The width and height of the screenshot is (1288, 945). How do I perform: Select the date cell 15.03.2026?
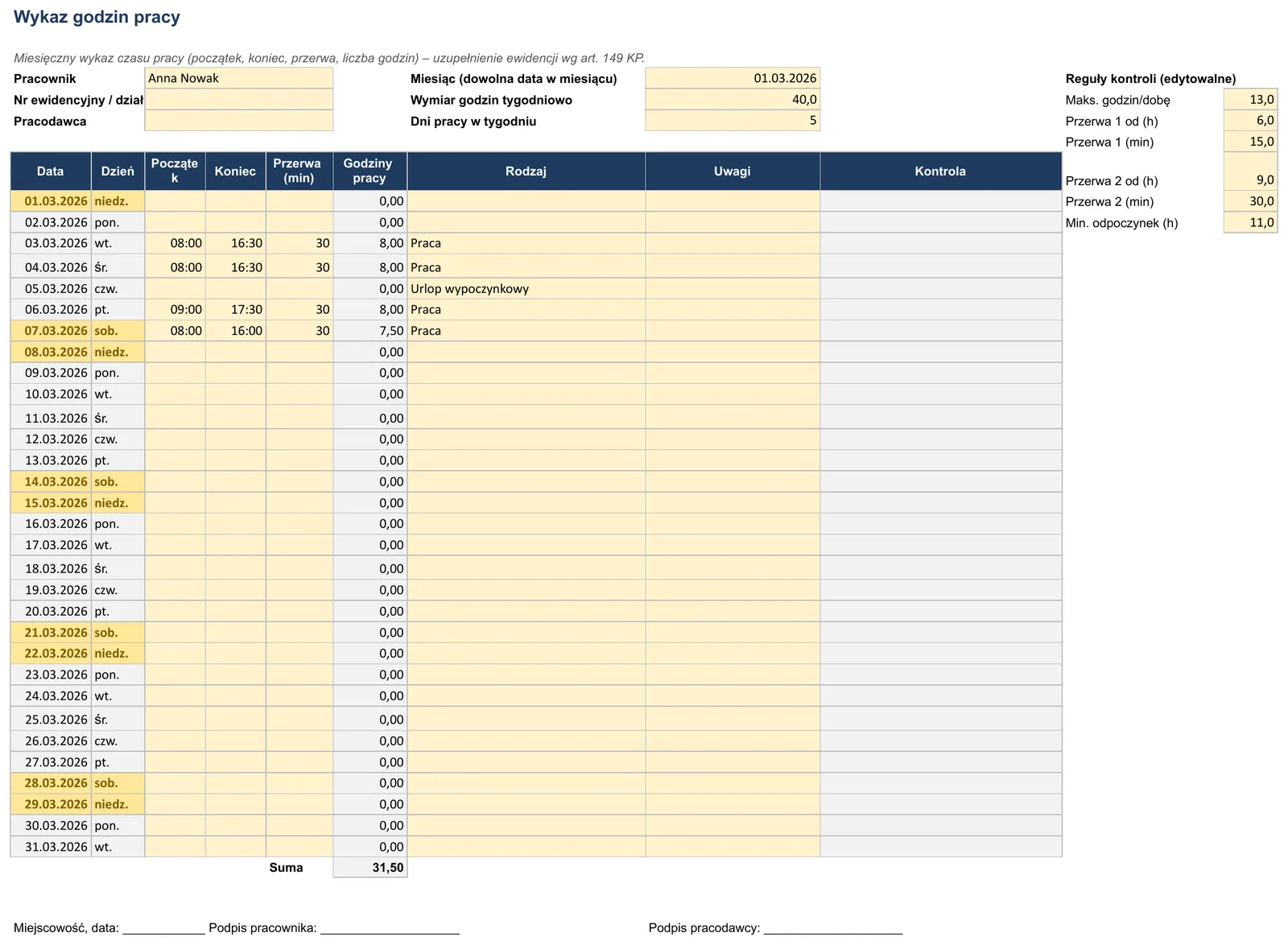51,502
